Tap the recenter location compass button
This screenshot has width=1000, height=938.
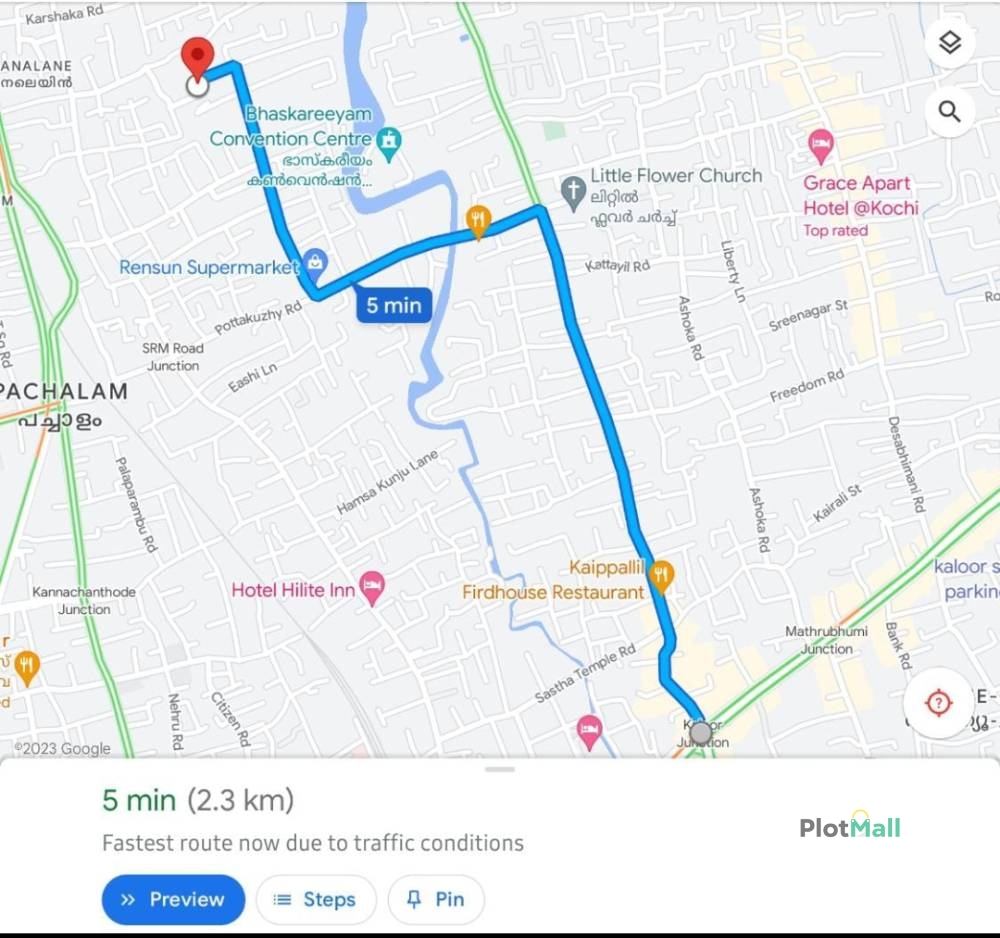[938, 703]
